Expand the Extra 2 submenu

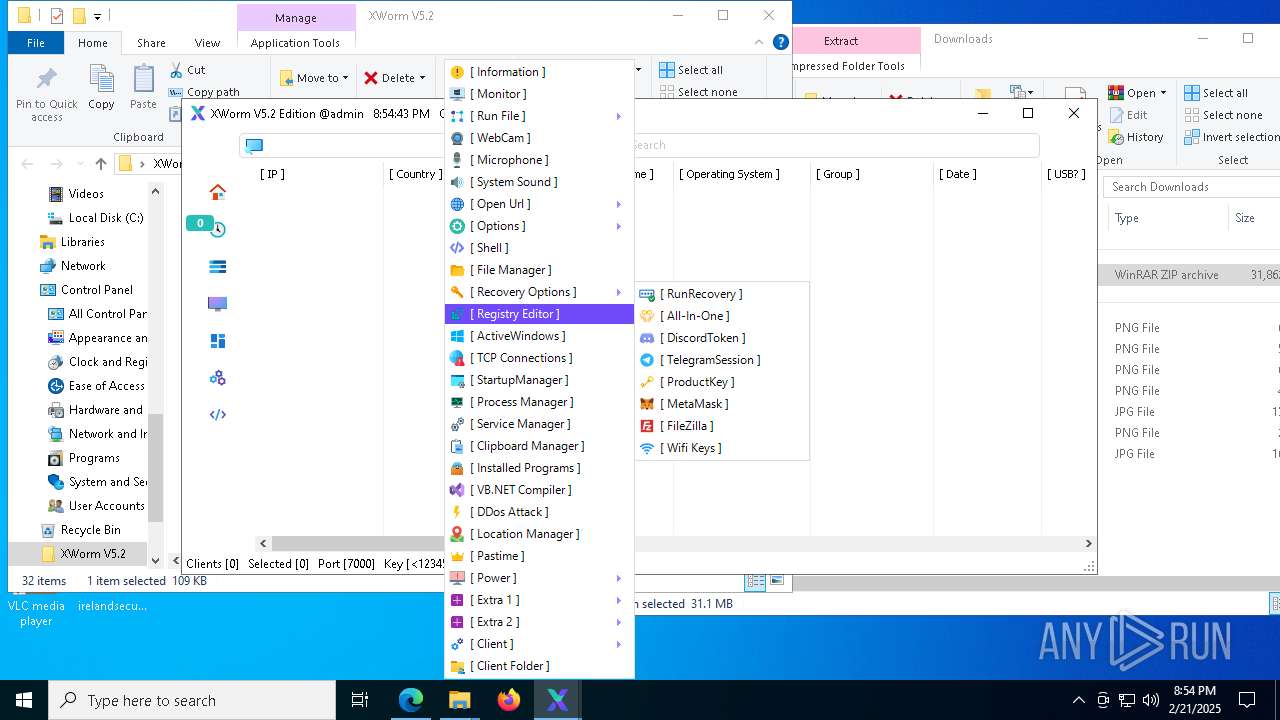539,622
